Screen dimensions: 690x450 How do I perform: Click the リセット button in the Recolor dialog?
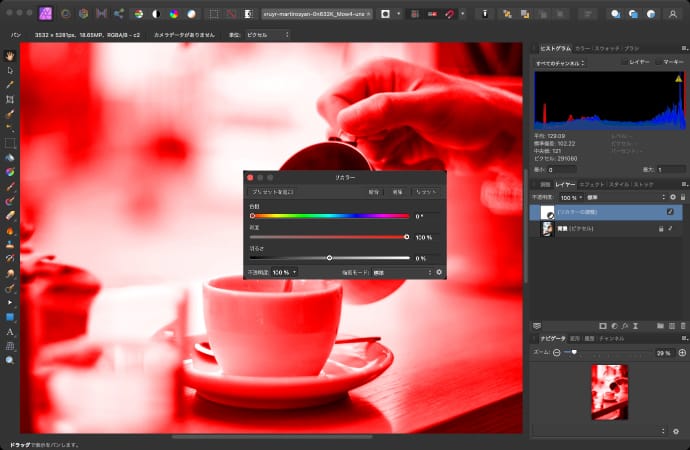(425, 191)
